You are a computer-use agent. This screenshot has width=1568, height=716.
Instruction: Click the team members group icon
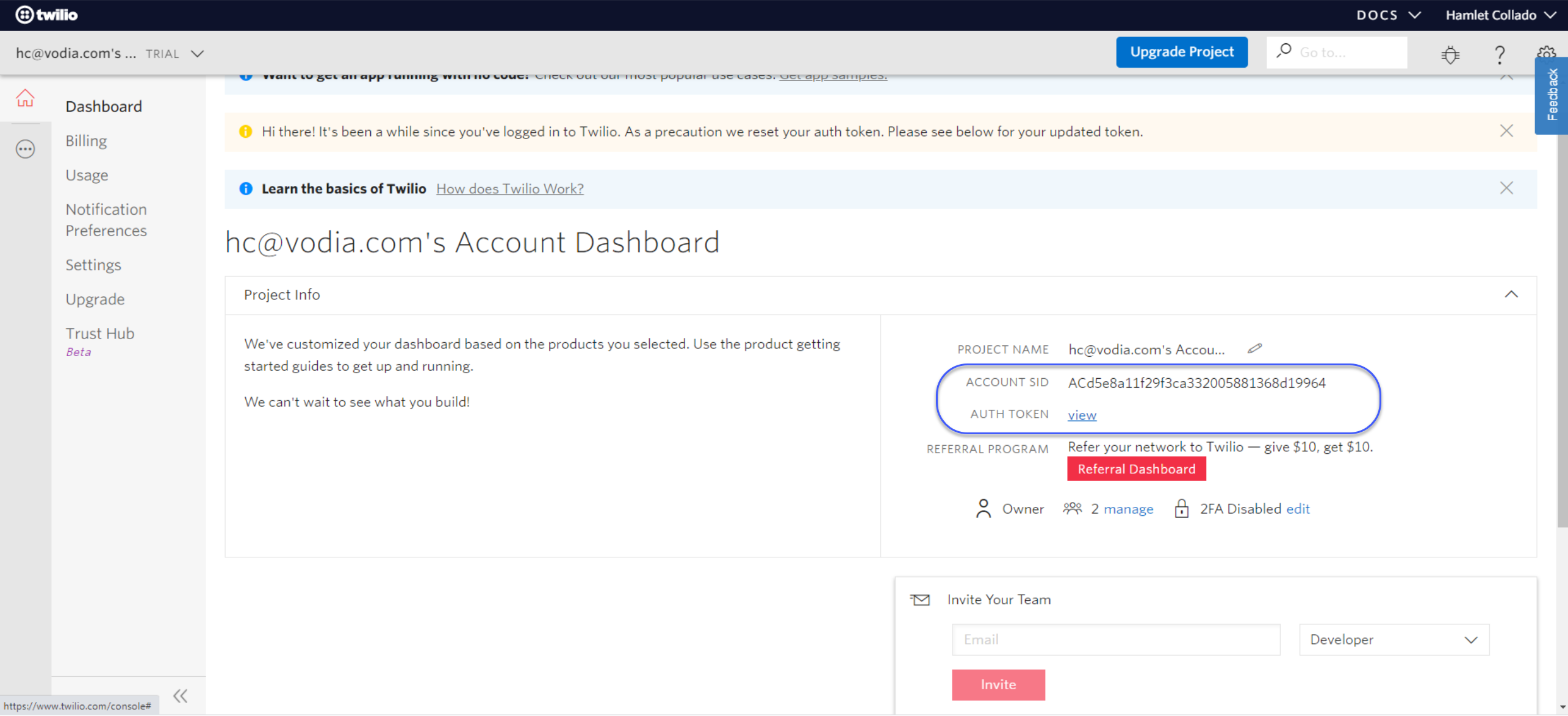point(1072,508)
